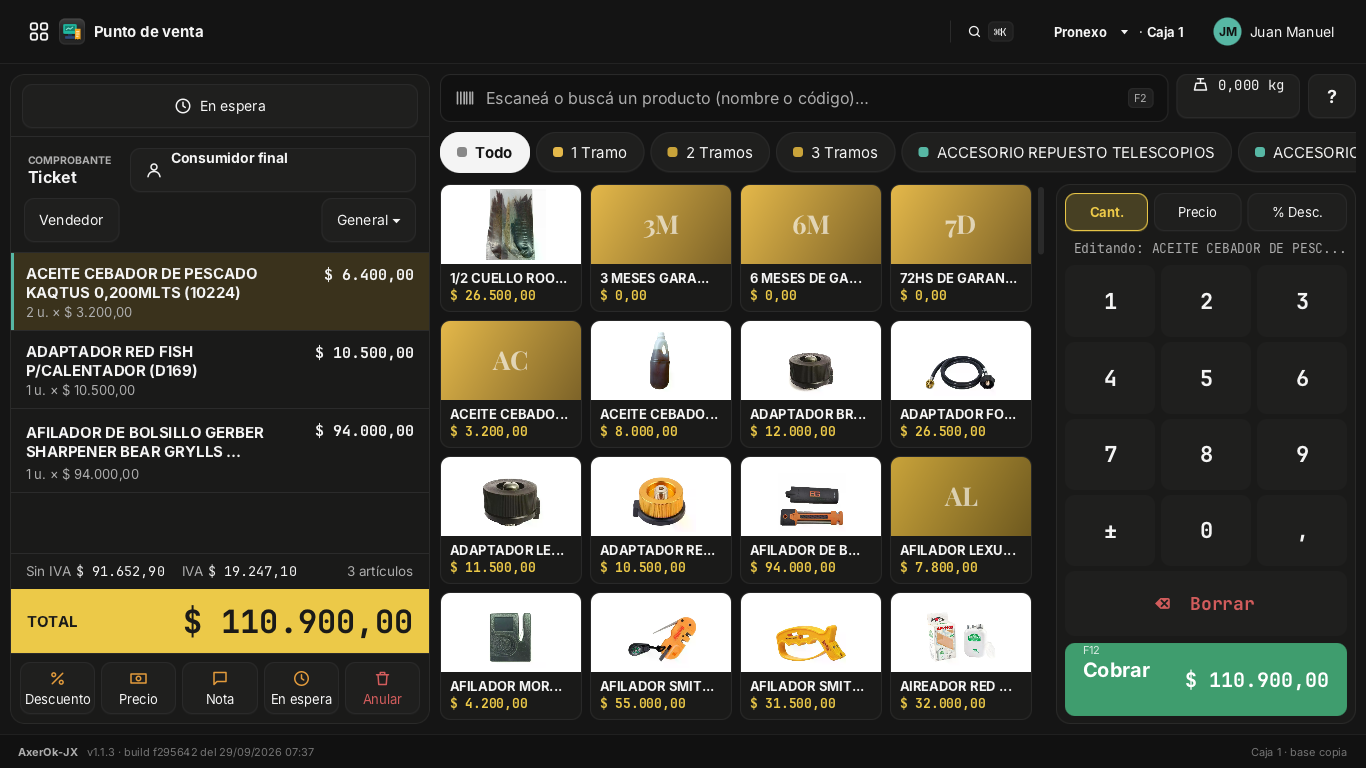The image size is (1366, 768).
Task: Select the Todo category tab
Action: [x=485, y=153]
